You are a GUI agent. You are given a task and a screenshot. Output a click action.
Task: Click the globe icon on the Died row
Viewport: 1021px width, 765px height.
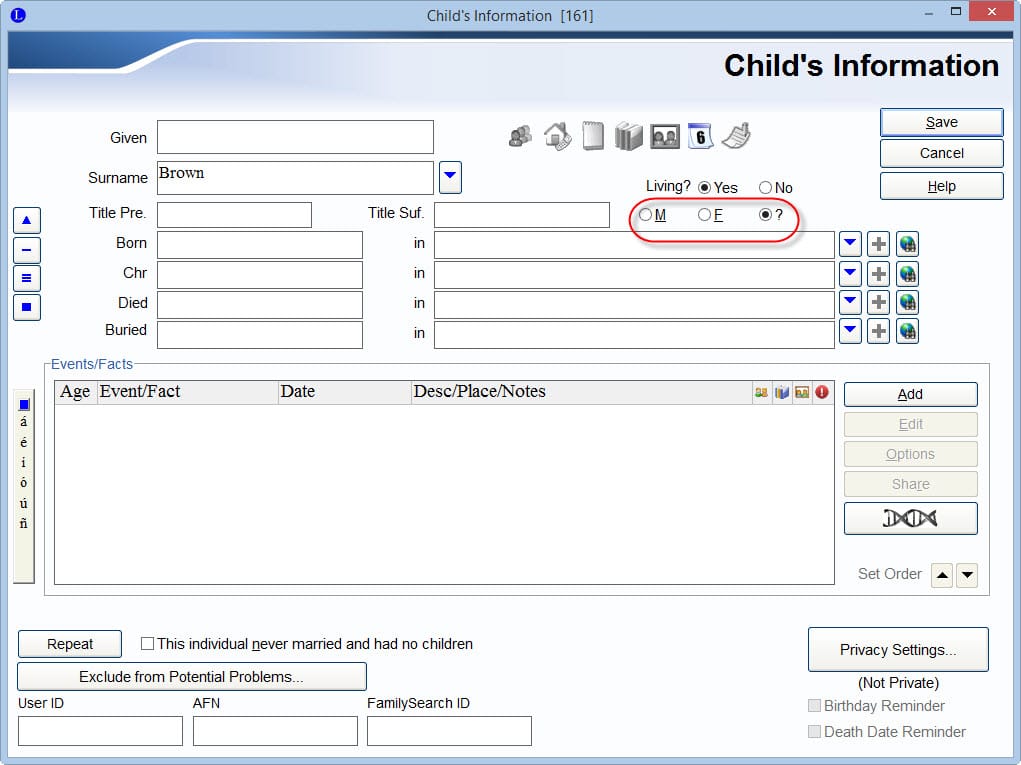907,302
